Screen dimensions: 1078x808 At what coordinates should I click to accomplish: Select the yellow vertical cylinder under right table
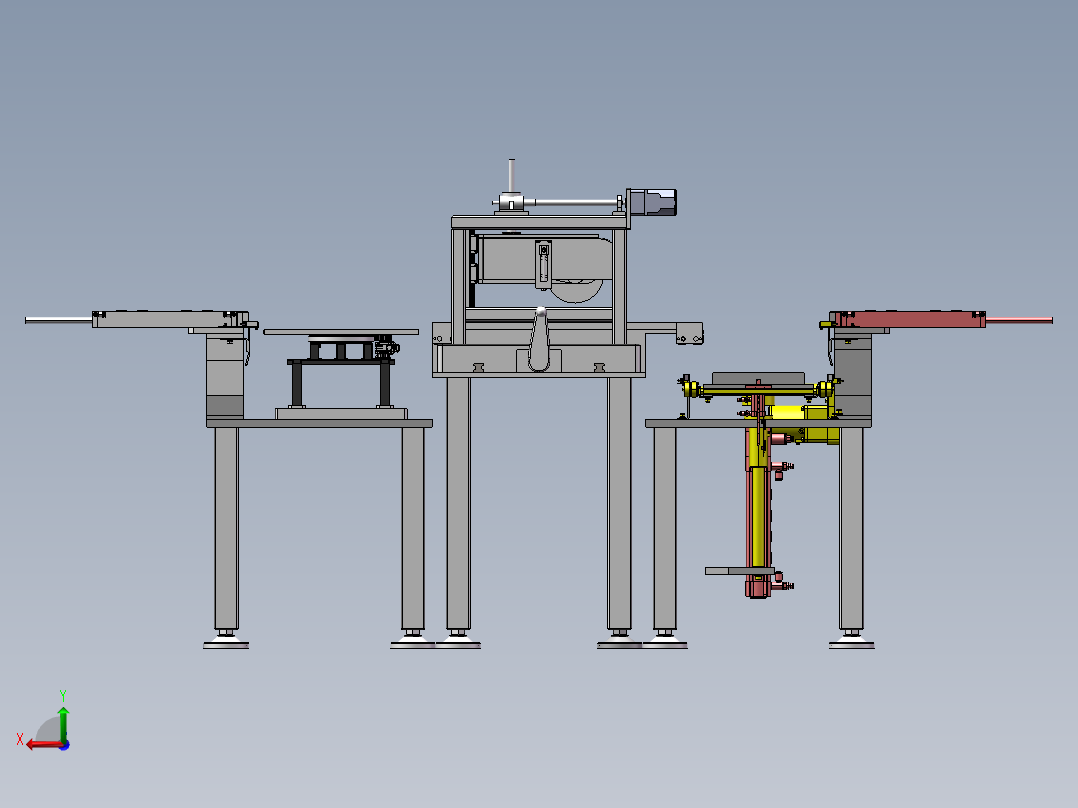[758, 516]
